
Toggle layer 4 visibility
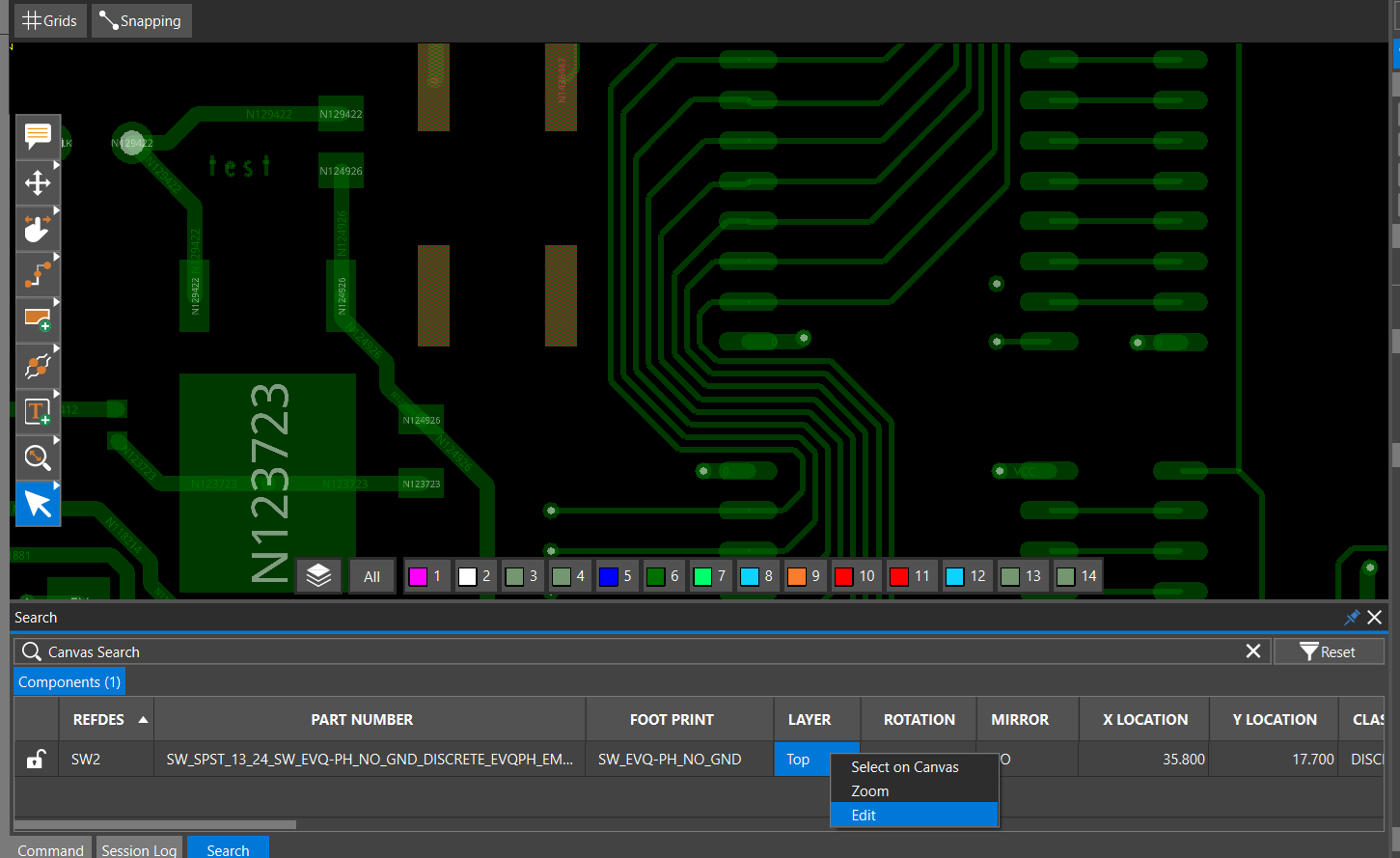point(569,576)
